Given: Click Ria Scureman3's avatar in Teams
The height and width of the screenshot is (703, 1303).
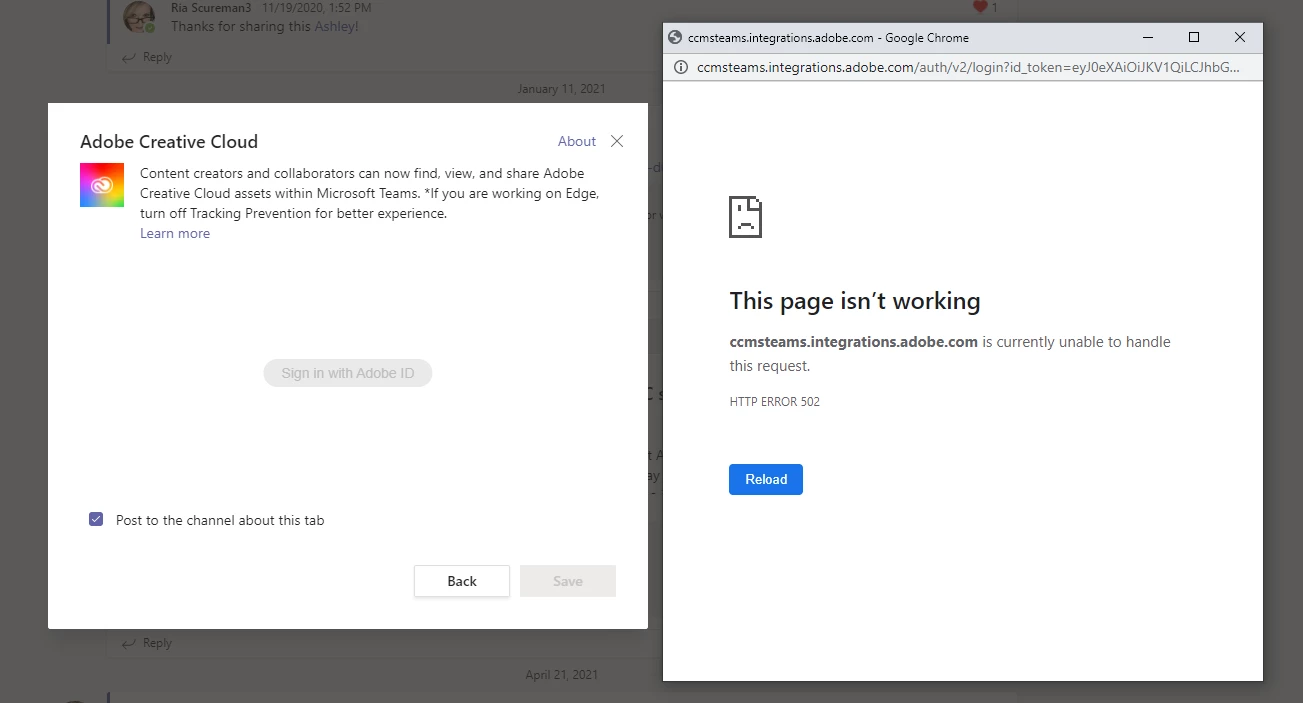Looking at the screenshot, I should click(x=140, y=17).
